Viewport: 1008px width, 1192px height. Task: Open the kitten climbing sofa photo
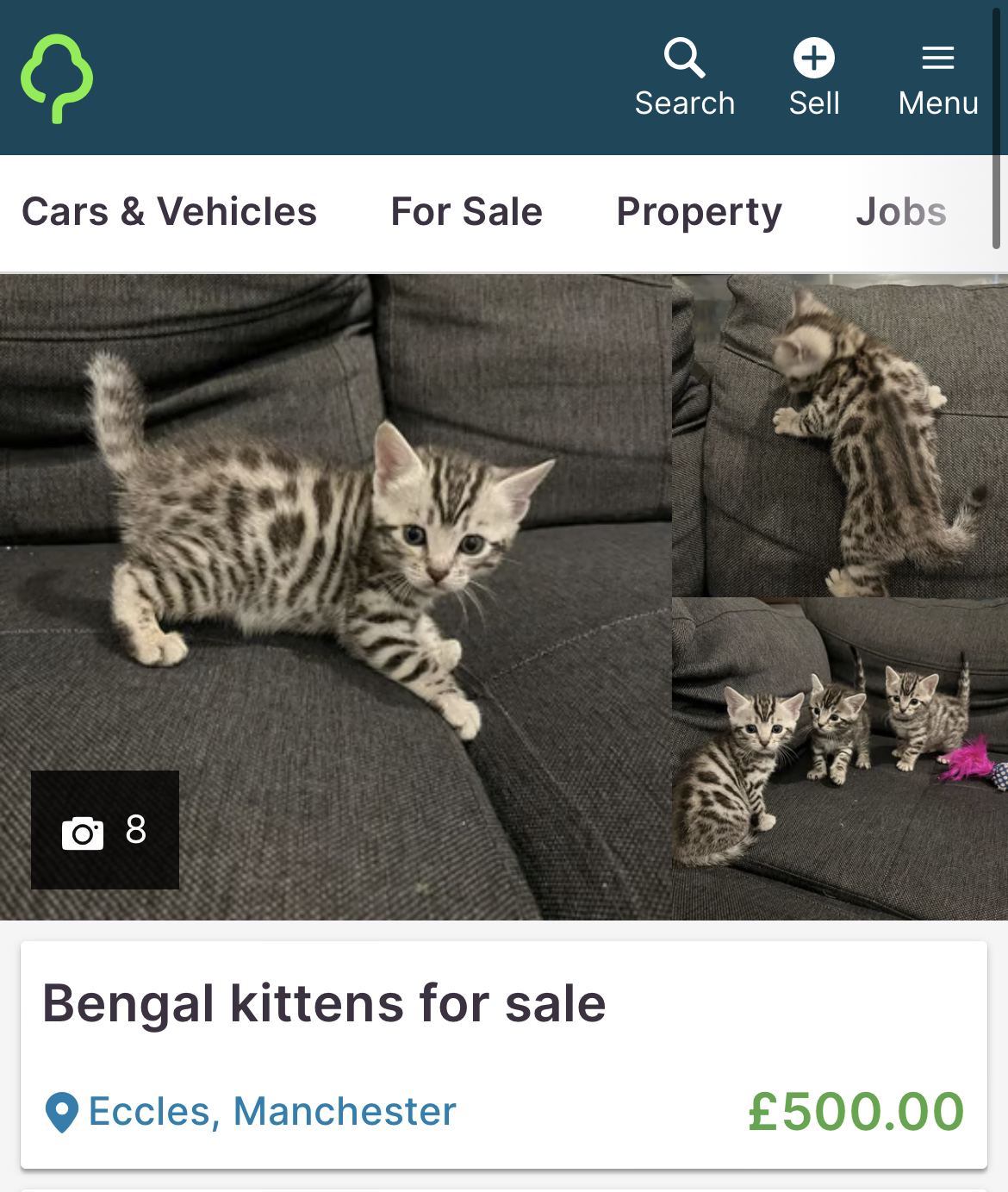pyautogui.click(x=840, y=435)
